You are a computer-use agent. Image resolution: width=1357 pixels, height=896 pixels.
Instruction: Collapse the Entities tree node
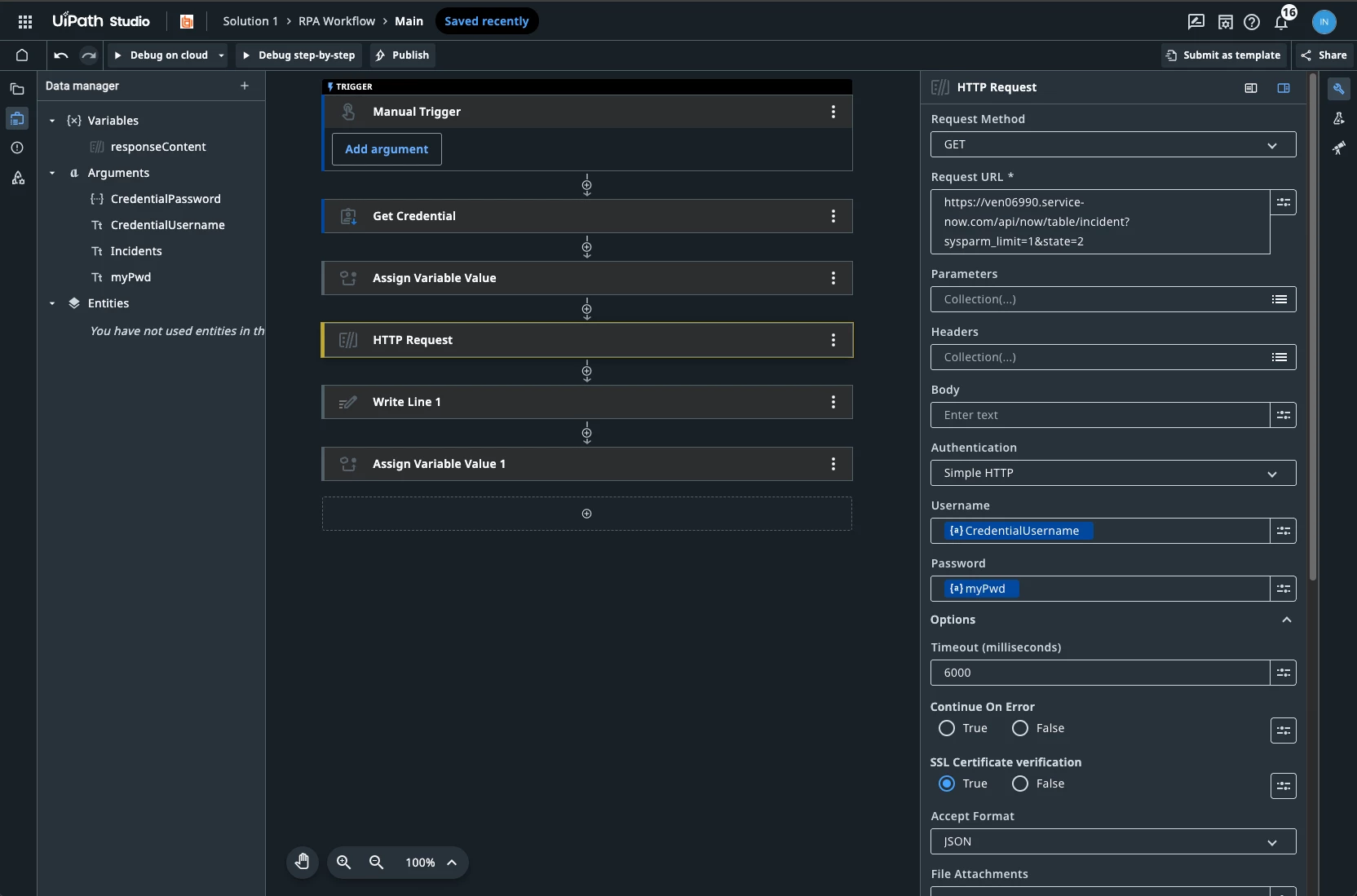click(52, 303)
